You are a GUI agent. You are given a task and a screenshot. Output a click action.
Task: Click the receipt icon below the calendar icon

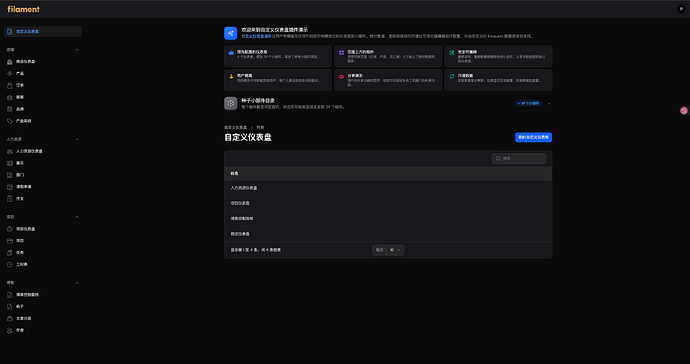[10, 199]
